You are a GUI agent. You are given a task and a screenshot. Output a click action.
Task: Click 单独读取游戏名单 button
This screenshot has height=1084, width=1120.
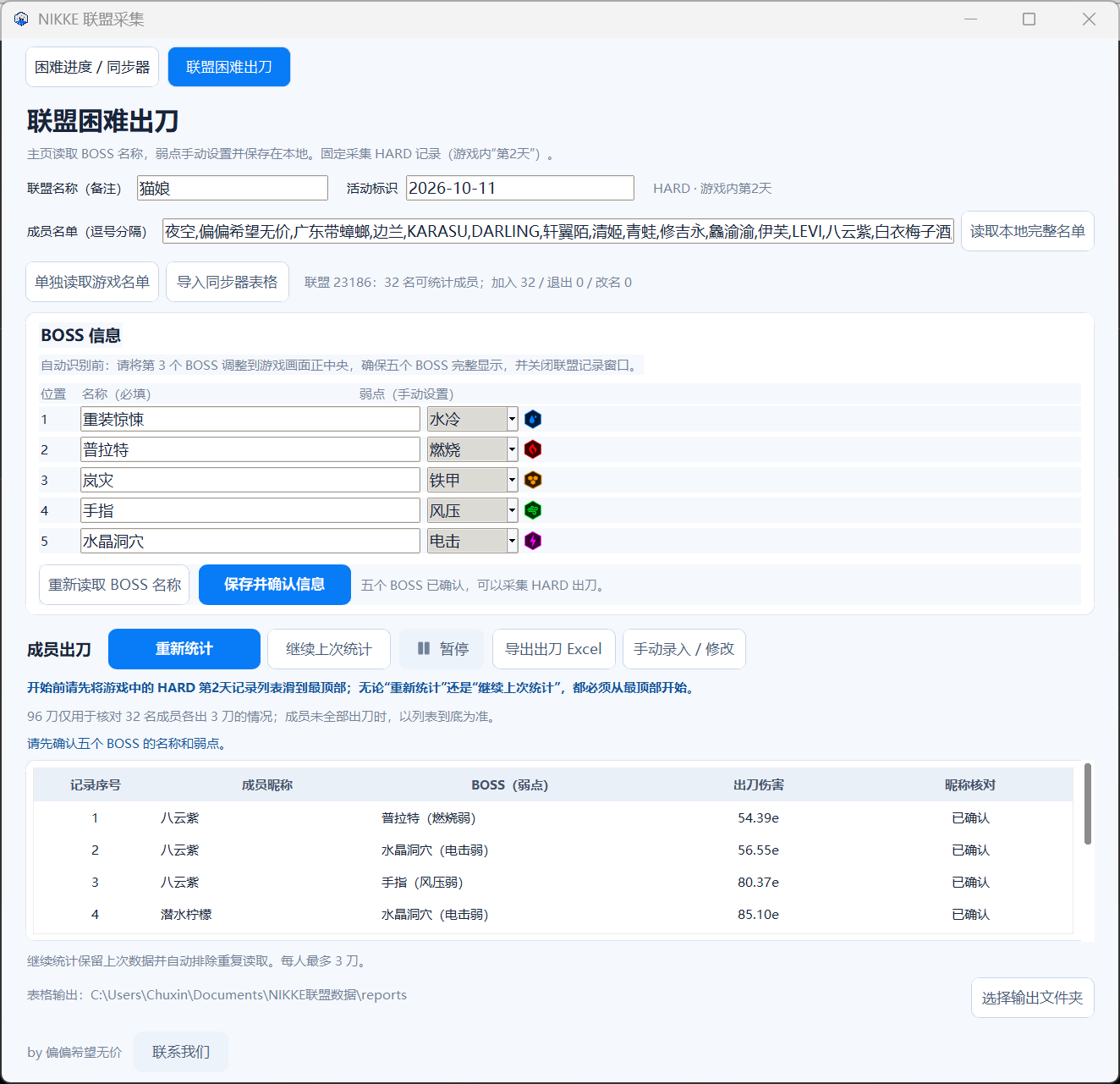92,282
